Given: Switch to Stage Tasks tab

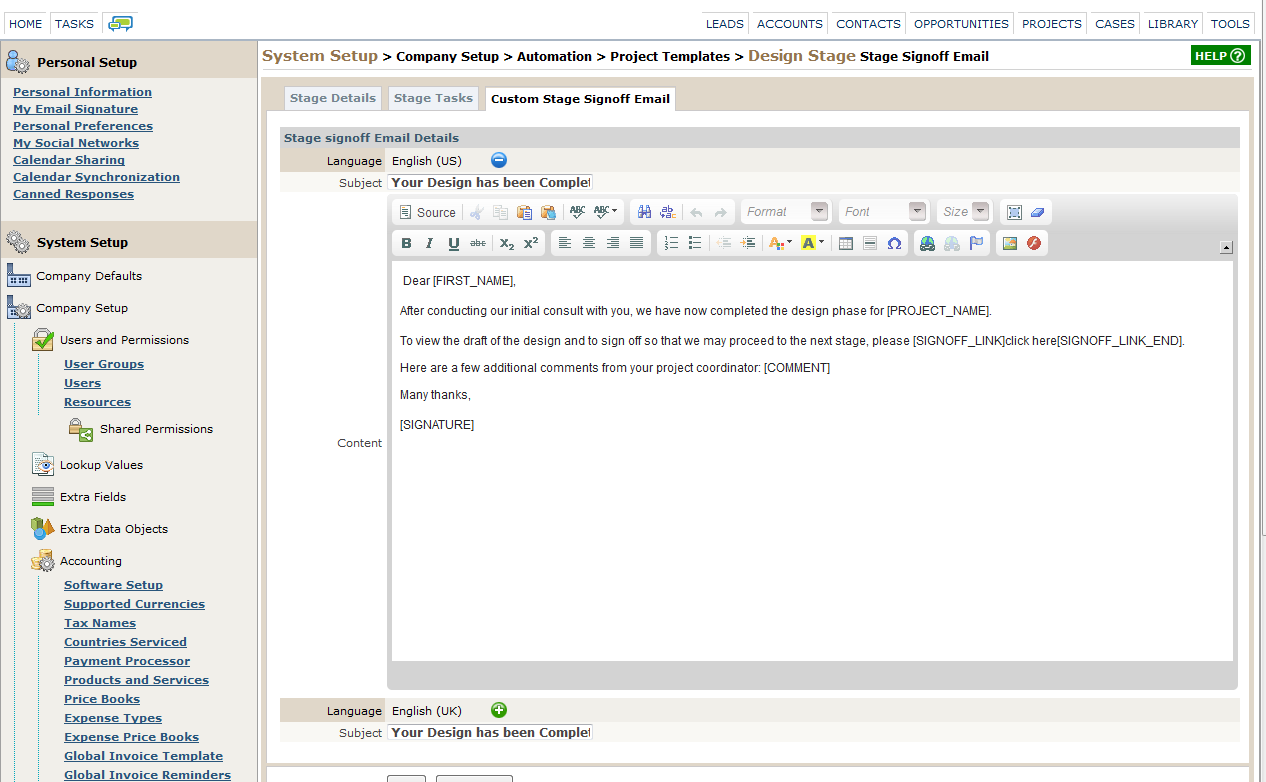Looking at the screenshot, I should pyautogui.click(x=433, y=98).
